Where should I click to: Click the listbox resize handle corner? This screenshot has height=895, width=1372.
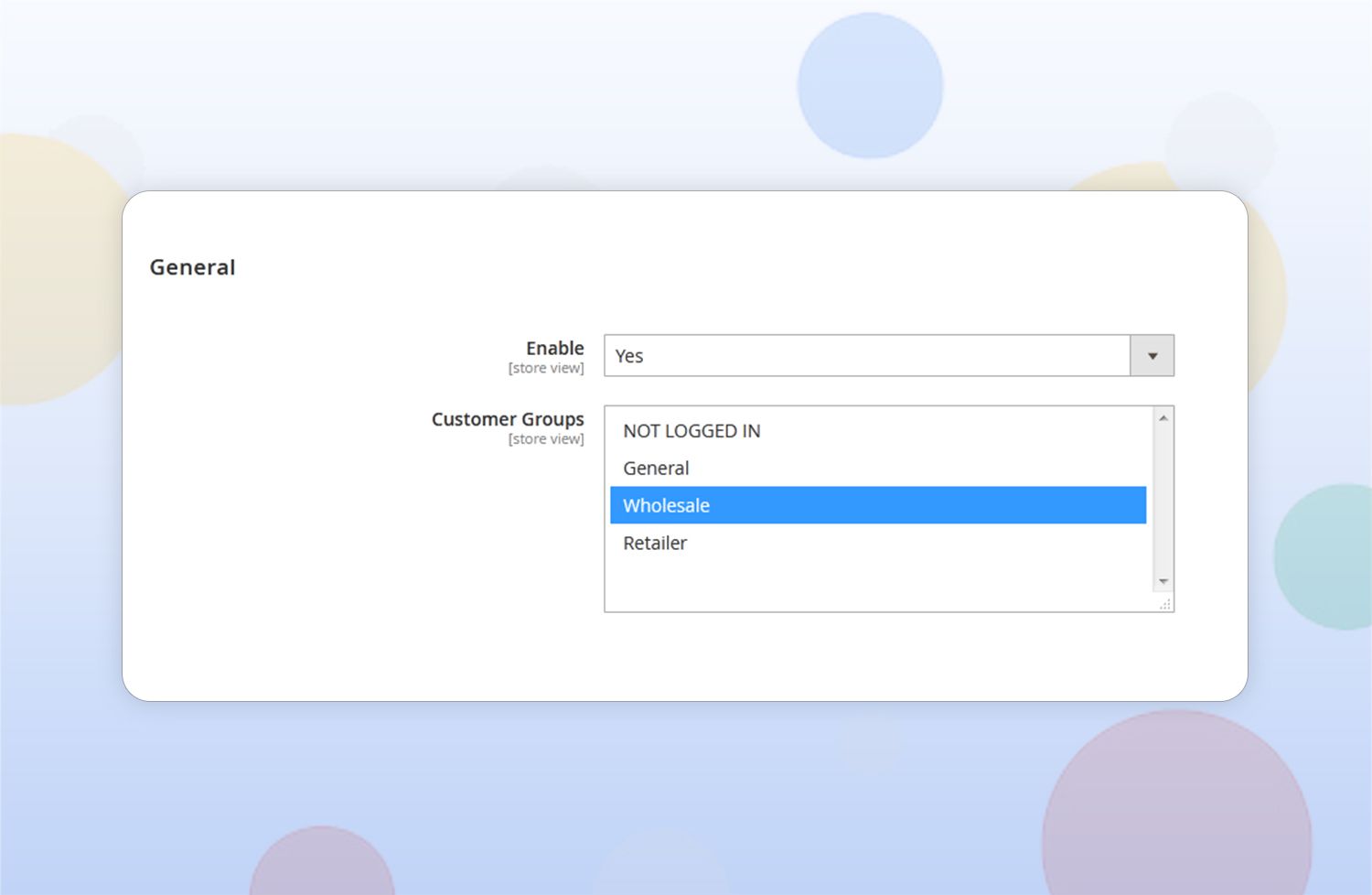(1165, 605)
